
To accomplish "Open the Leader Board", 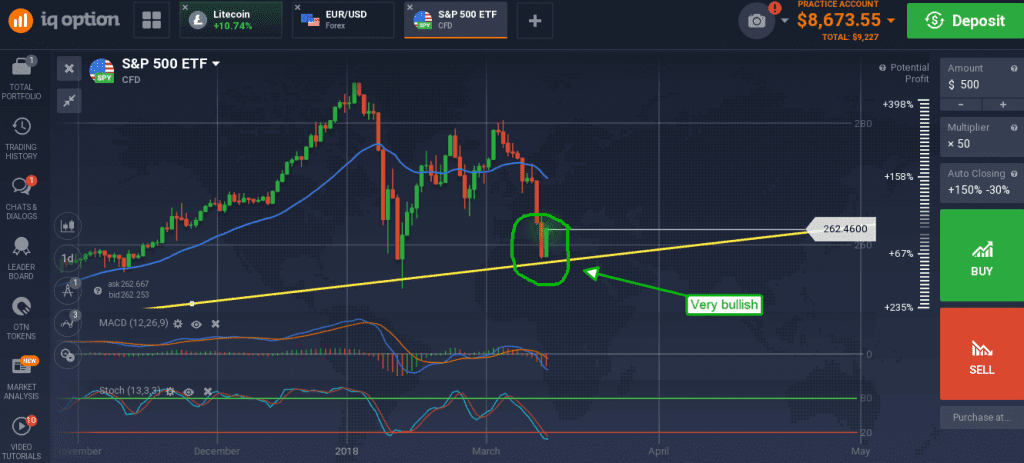I will pyautogui.click(x=24, y=259).
